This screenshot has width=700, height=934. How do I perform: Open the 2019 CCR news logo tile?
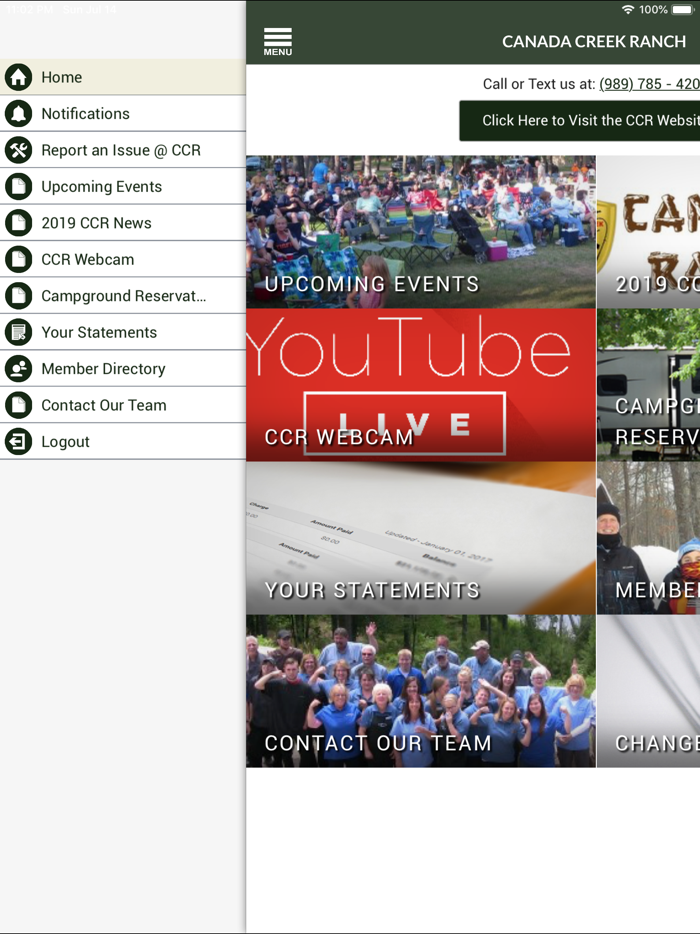(649, 232)
